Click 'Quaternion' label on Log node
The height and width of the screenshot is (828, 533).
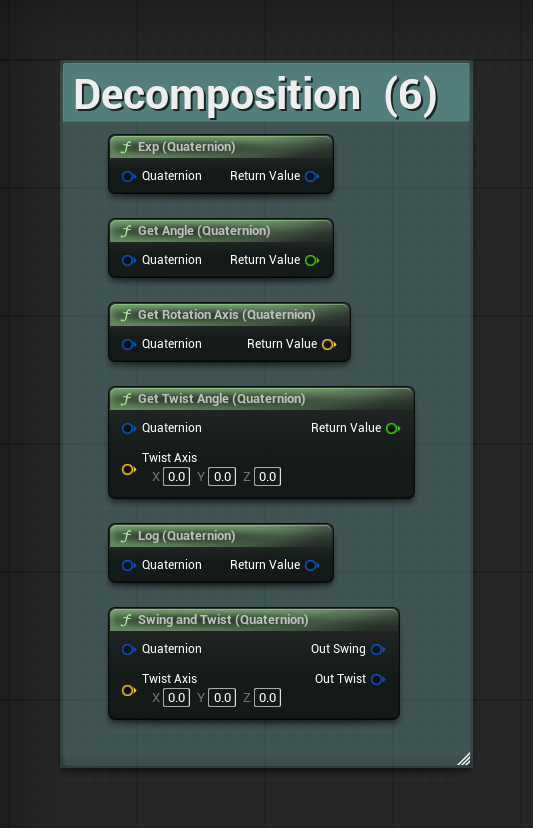pyautogui.click(x=172, y=565)
